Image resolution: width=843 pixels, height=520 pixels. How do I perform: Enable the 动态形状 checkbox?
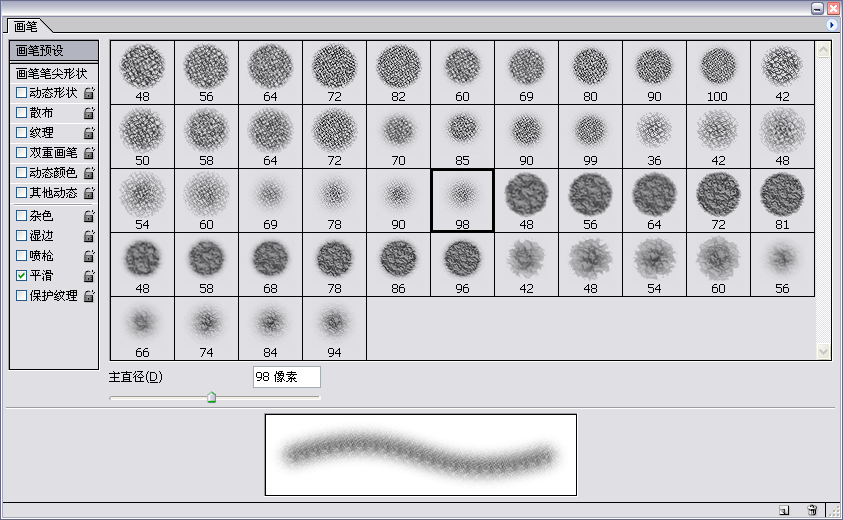tap(22, 92)
